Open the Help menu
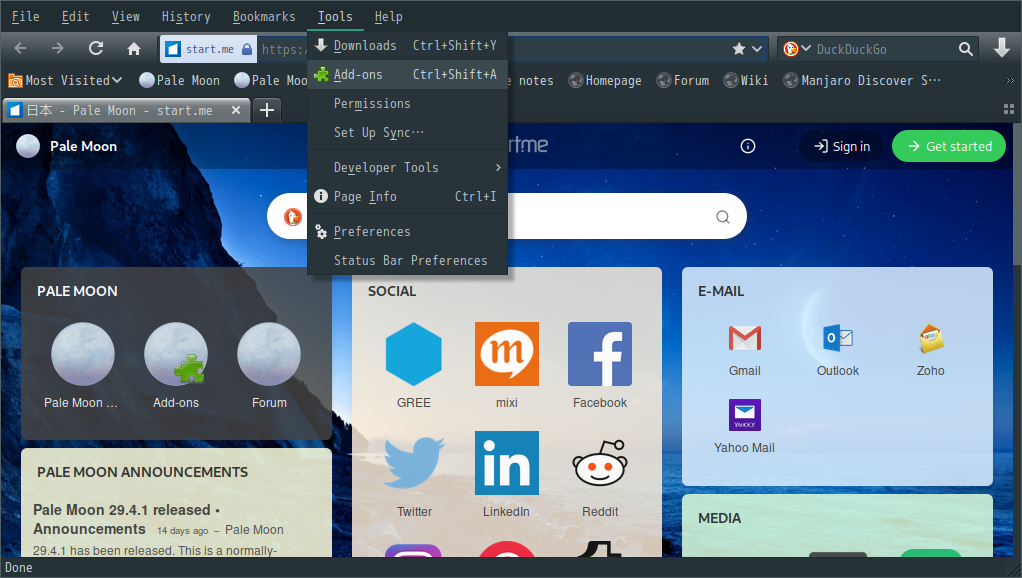The height and width of the screenshot is (578, 1022). click(388, 16)
